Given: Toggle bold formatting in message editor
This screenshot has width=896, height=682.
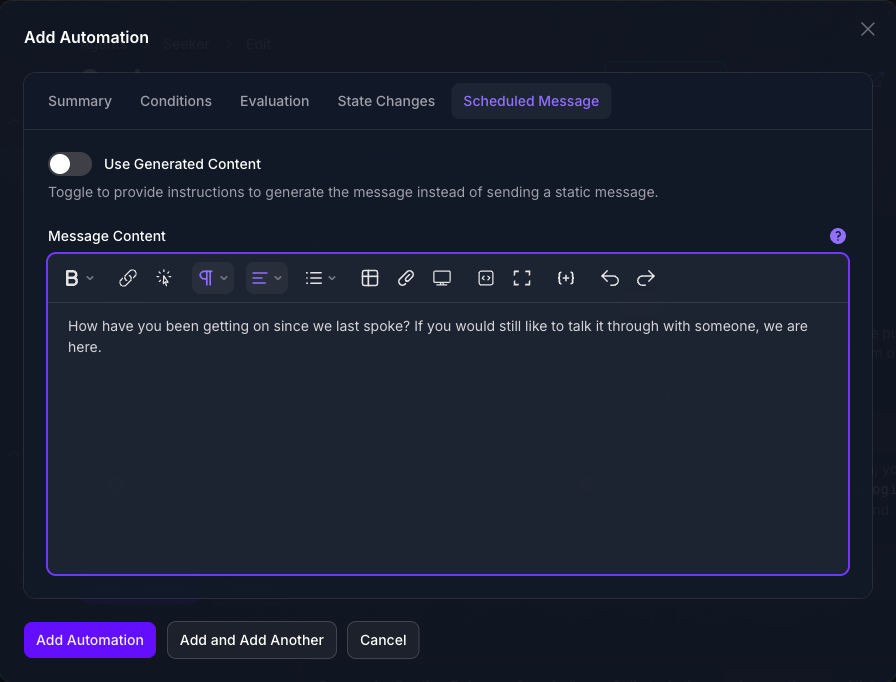Looking at the screenshot, I should click(x=71, y=278).
